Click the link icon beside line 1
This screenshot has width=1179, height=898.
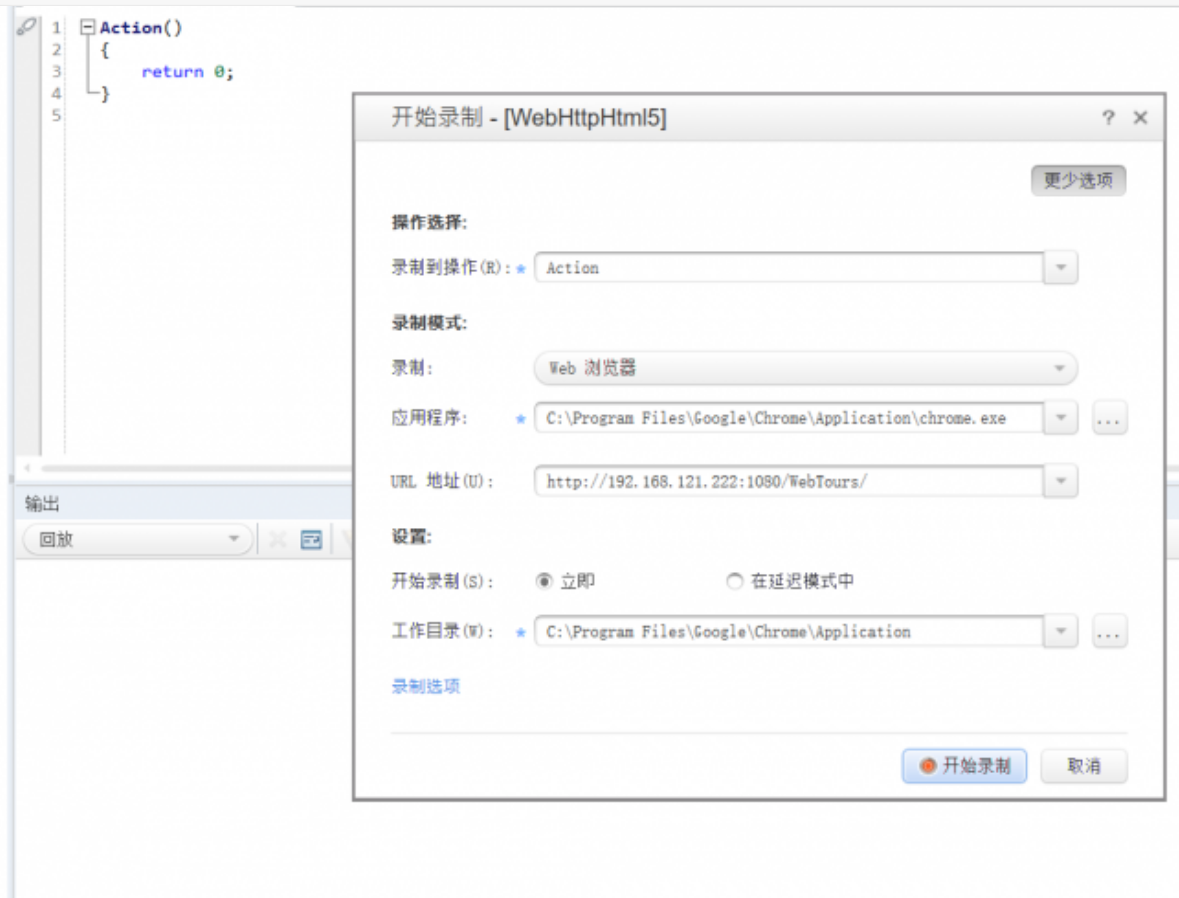[27, 27]
